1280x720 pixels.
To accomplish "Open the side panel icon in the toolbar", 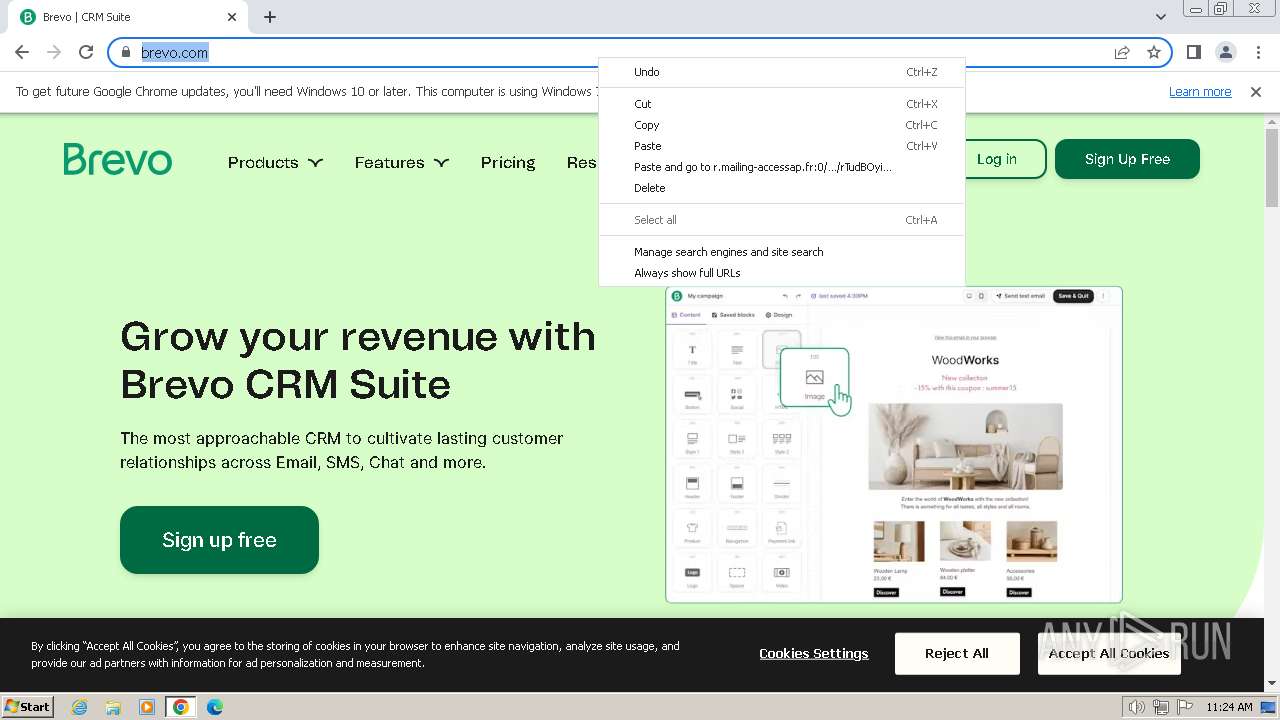I will [1193, 52].
